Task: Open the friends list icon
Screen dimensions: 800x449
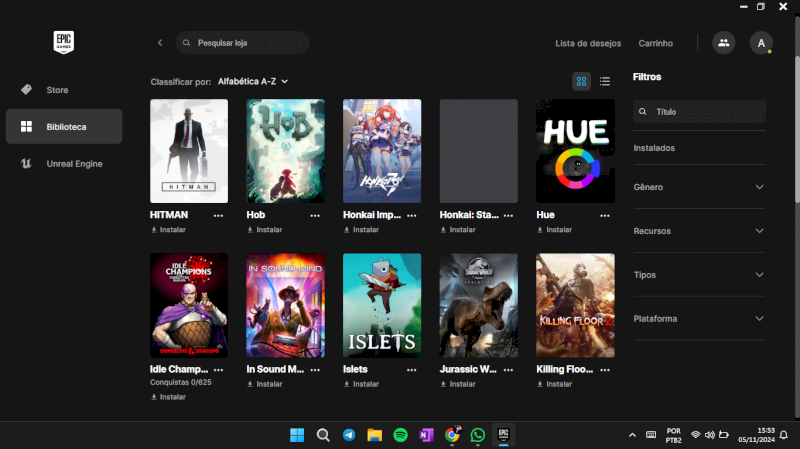Action: (x=723, y=43)
